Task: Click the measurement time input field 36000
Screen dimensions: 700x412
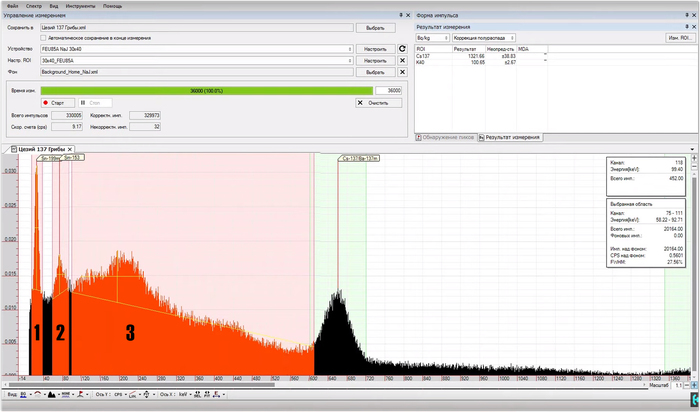Action: point(388,90)
